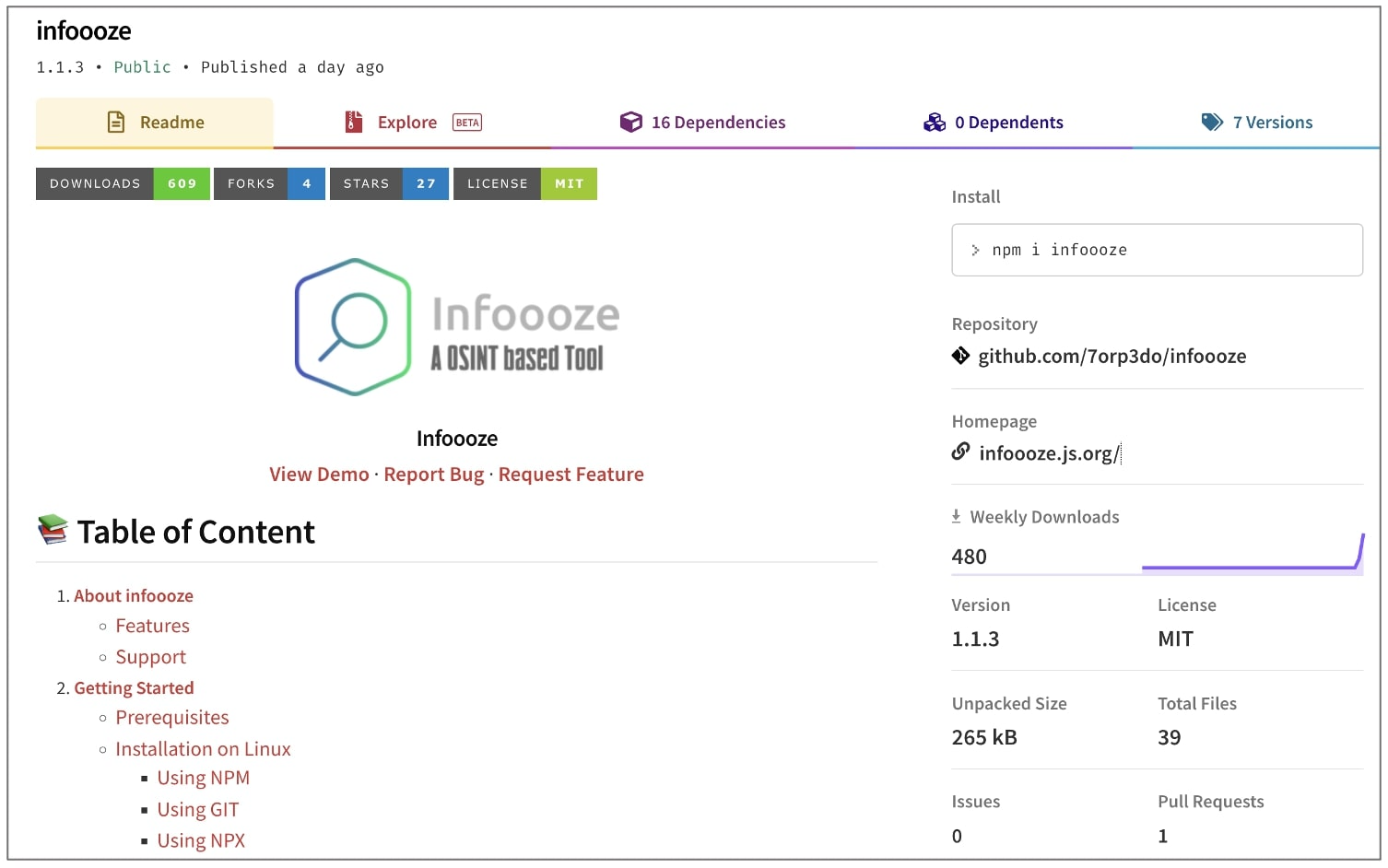Open the 16 Dependencies tab
1388x868 pixels.
pos(717,123)
